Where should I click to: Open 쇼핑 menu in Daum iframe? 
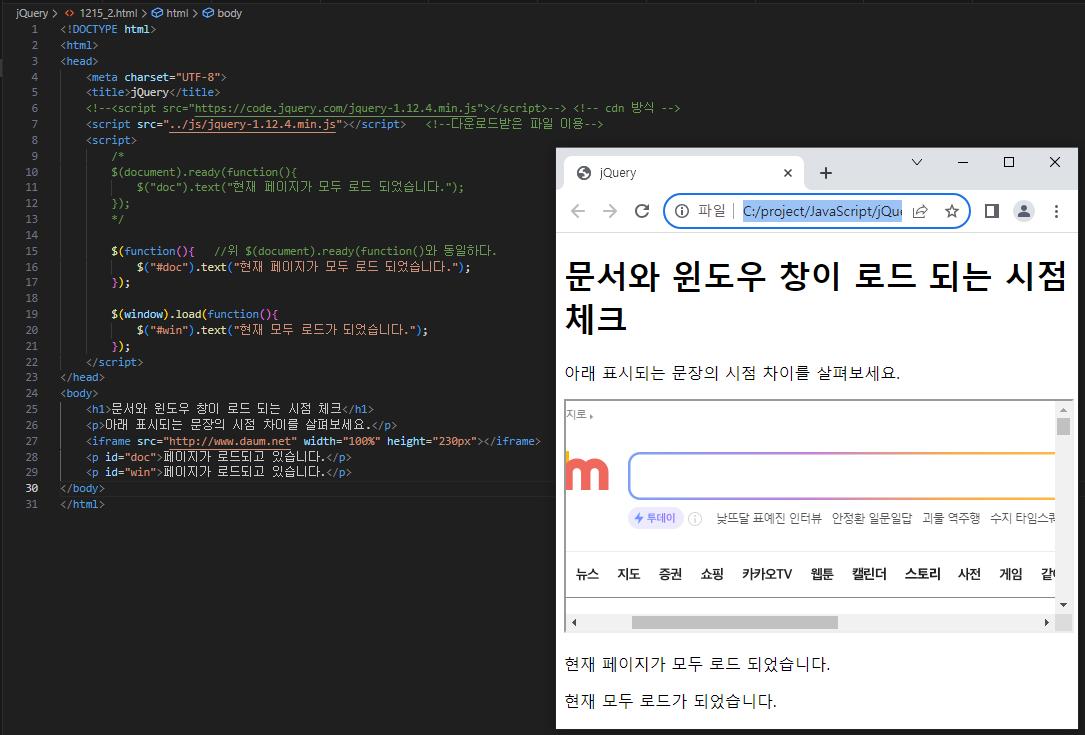pos(712,574)
